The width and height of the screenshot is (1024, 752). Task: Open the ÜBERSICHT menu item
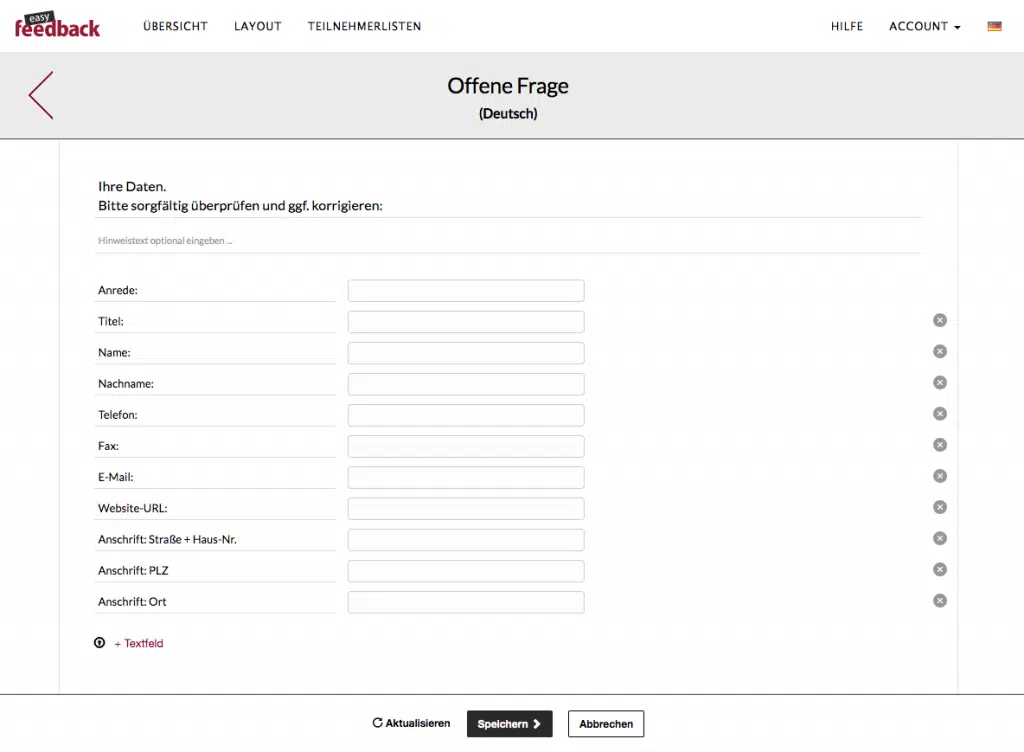click(175, 26)
